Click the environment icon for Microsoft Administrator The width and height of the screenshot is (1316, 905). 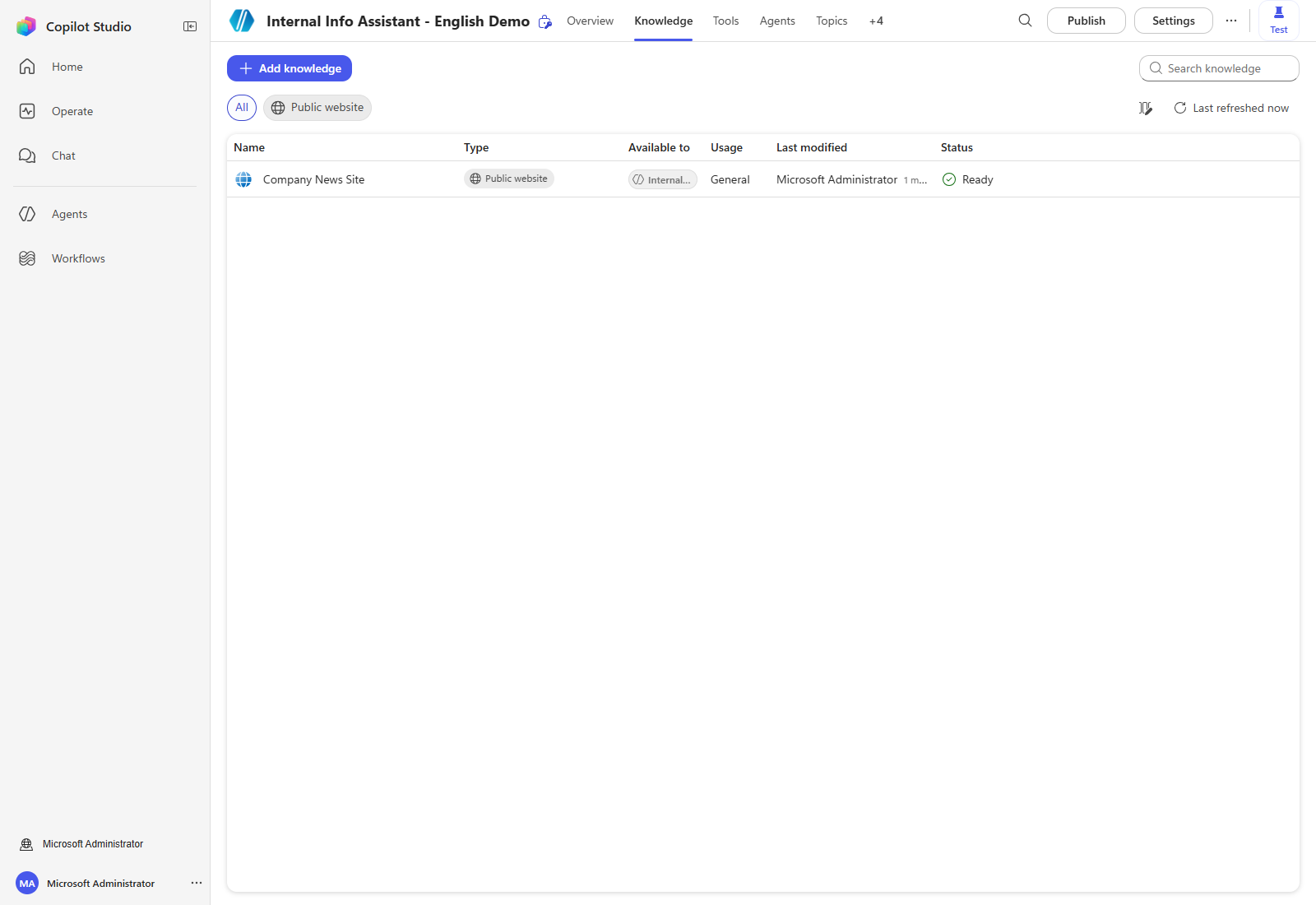(26, 844)
